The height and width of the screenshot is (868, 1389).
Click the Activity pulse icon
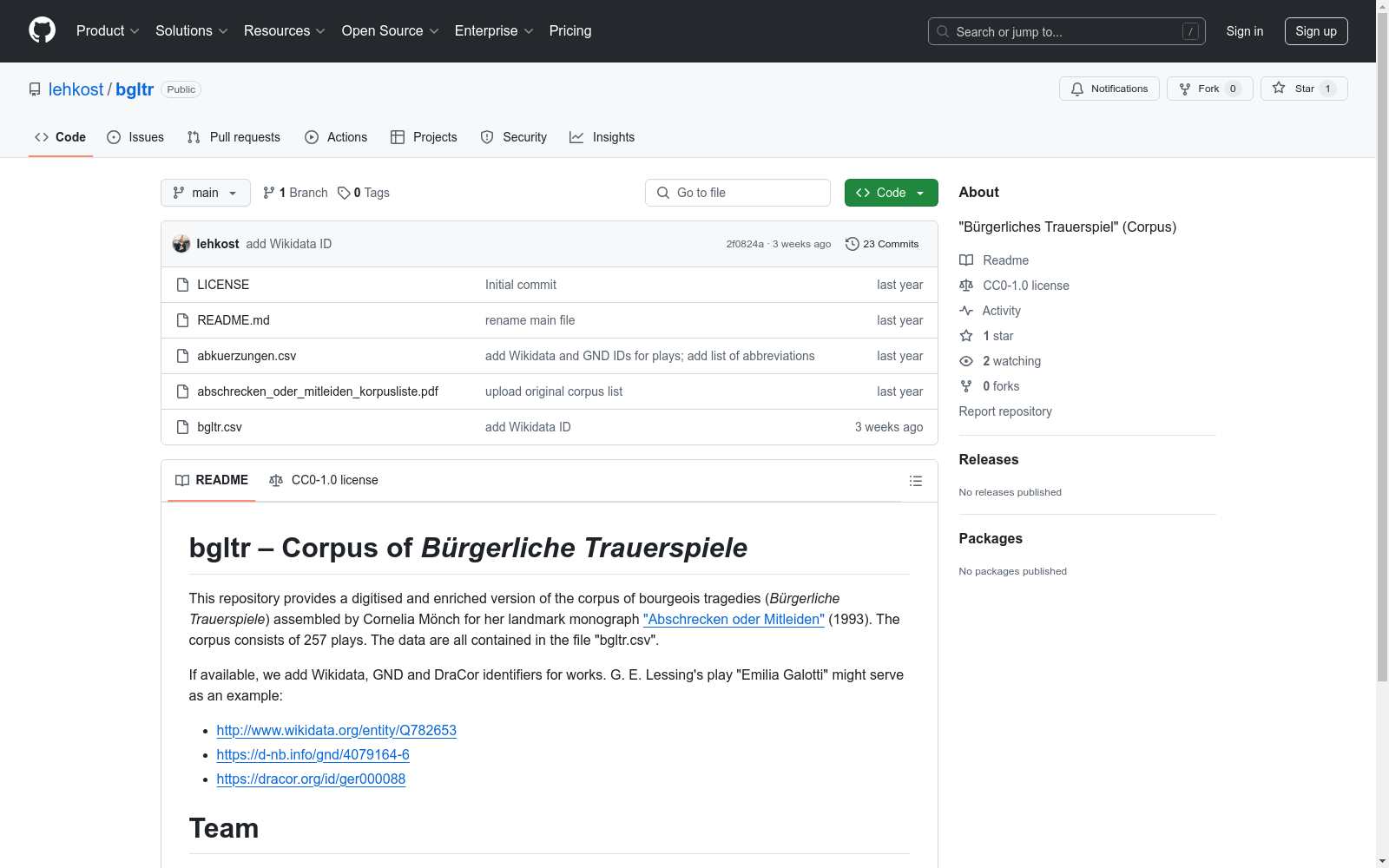(966, 311)
